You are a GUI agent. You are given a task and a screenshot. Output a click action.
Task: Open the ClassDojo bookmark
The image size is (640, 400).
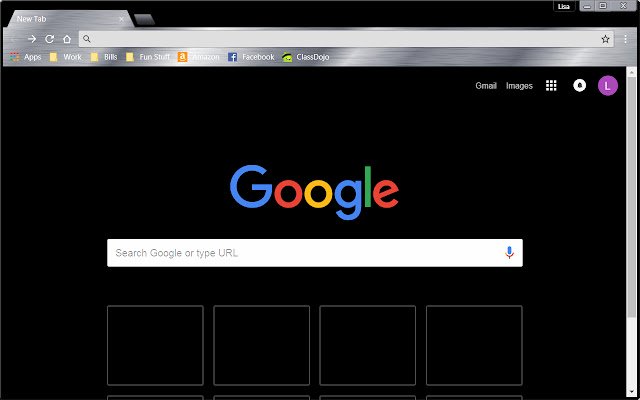tap(305, 57)
